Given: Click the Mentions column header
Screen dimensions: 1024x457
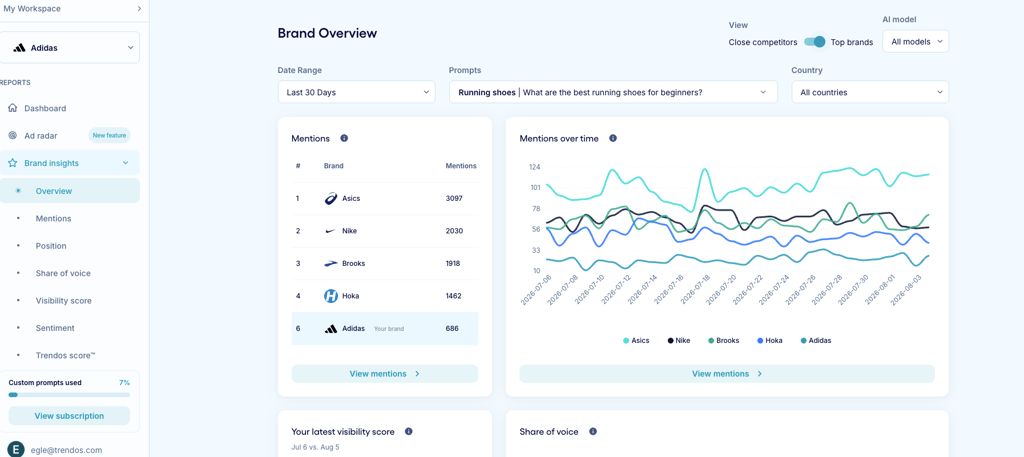Looking at the screenshot, I should (461, 166).
